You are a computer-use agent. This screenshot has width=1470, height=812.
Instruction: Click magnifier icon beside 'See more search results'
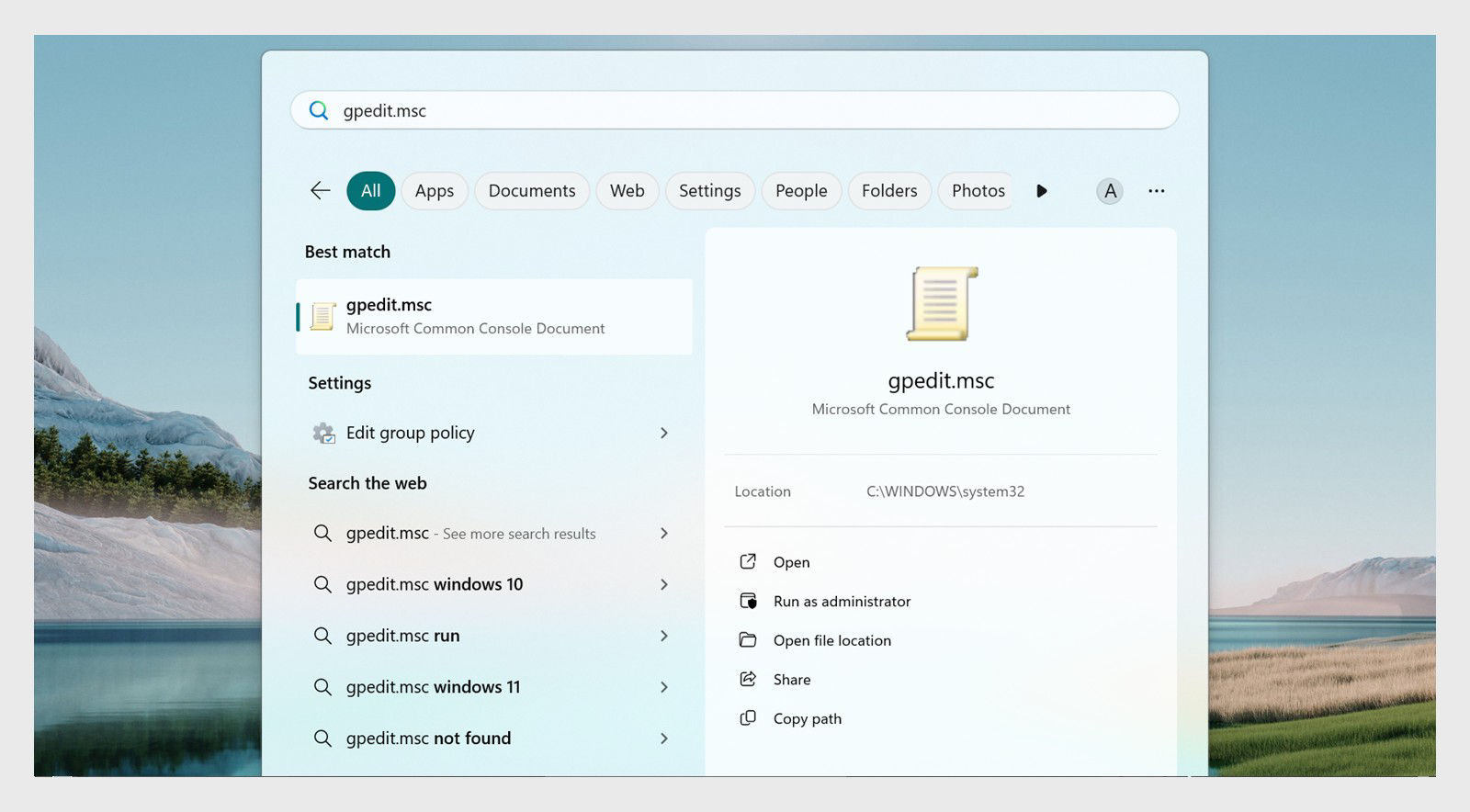[322, 533]
